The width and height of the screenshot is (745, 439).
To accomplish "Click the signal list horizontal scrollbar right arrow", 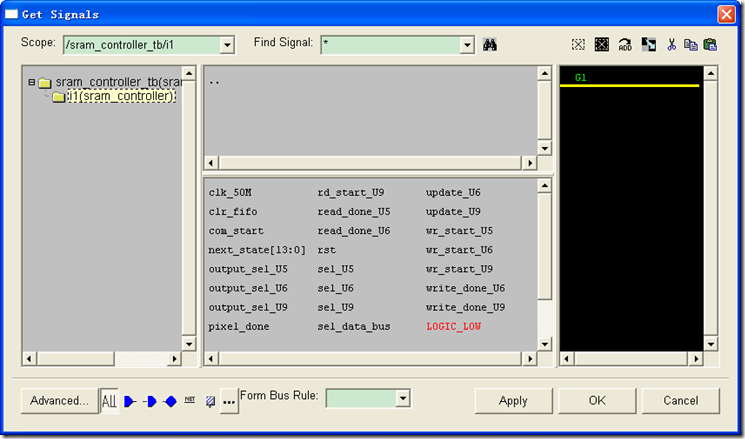I will point(530,359).
